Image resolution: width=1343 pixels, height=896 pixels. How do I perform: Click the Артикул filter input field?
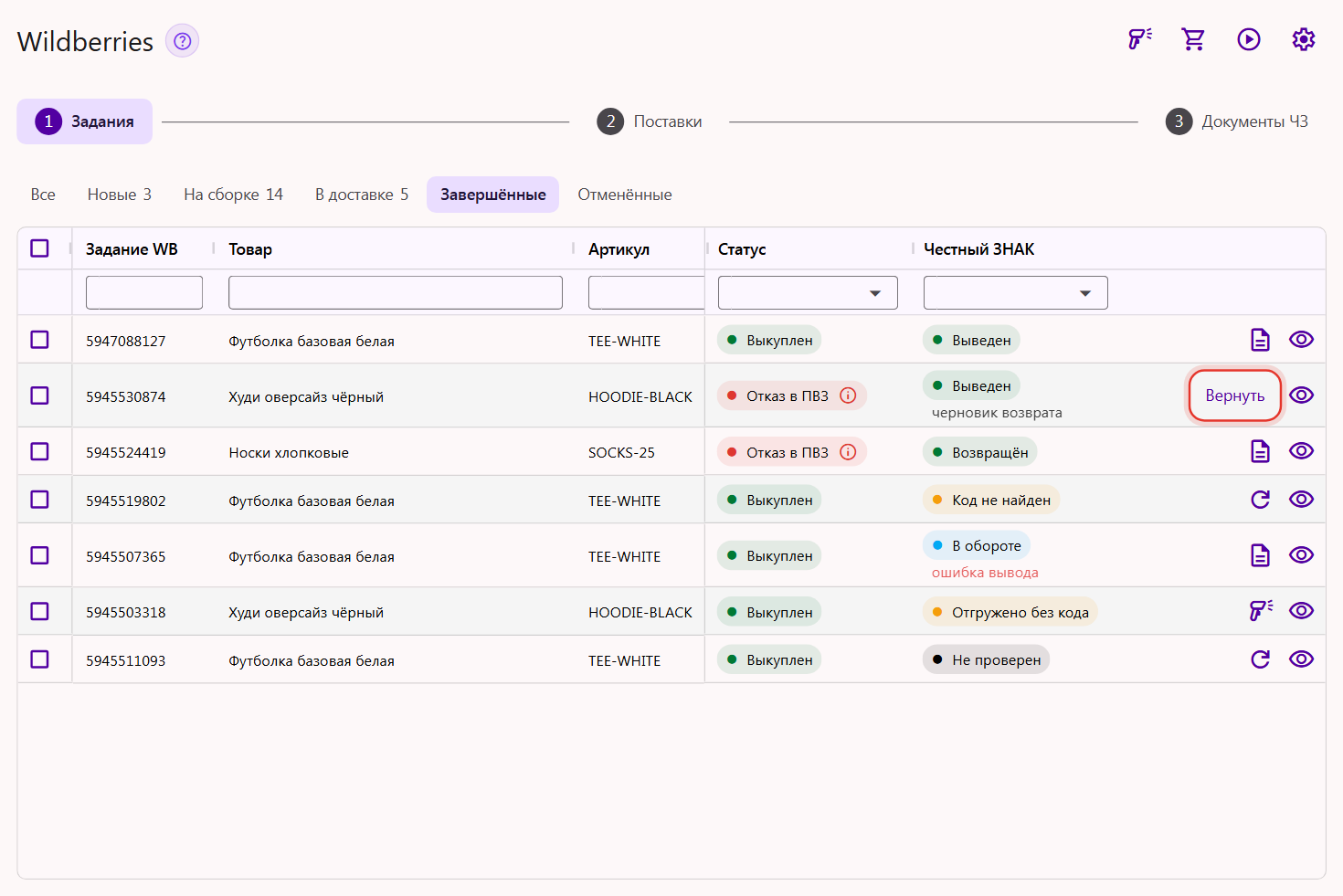[x=646, y=293]
